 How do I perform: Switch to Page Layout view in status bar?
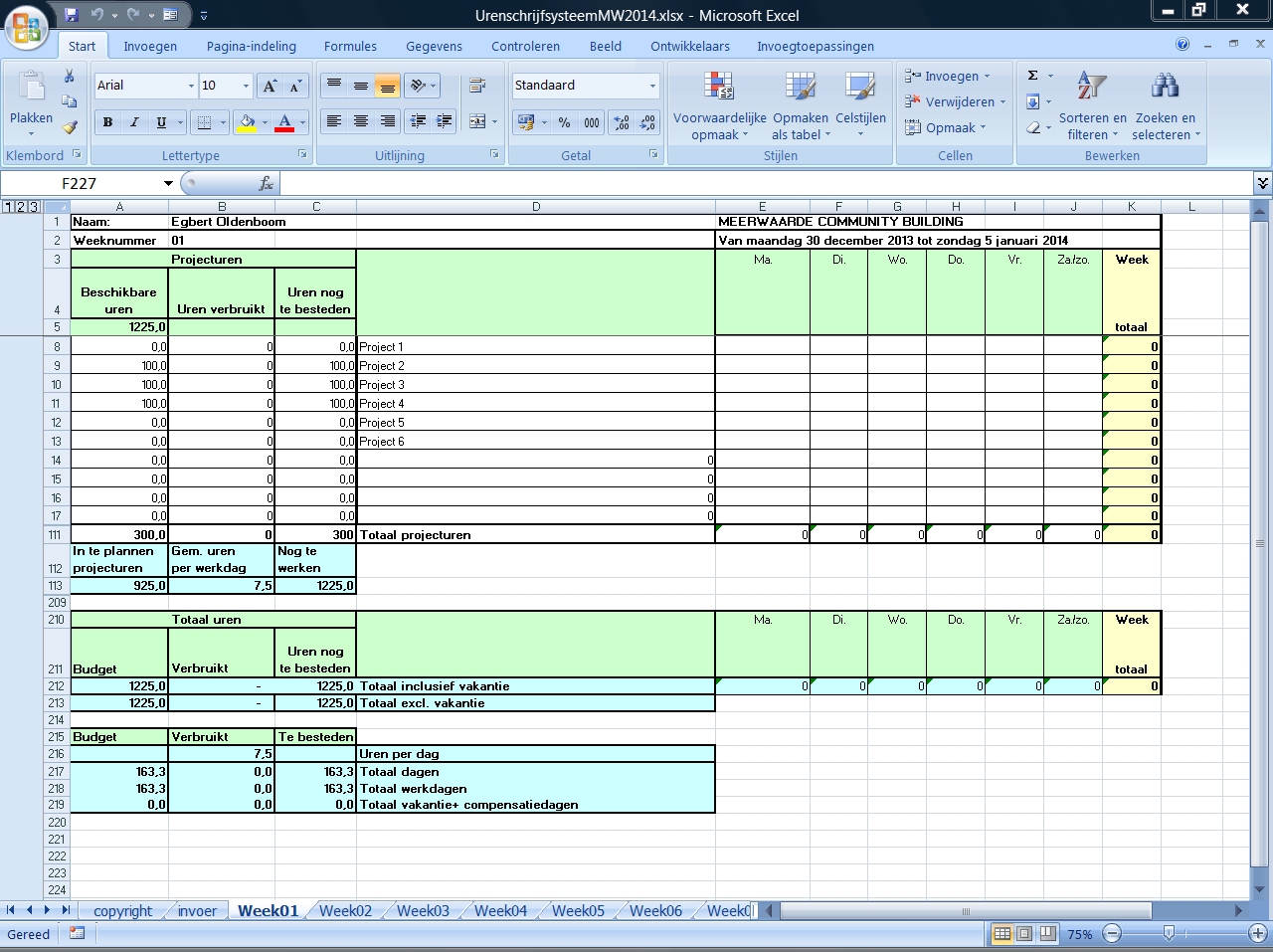[x=1024, y=934]
